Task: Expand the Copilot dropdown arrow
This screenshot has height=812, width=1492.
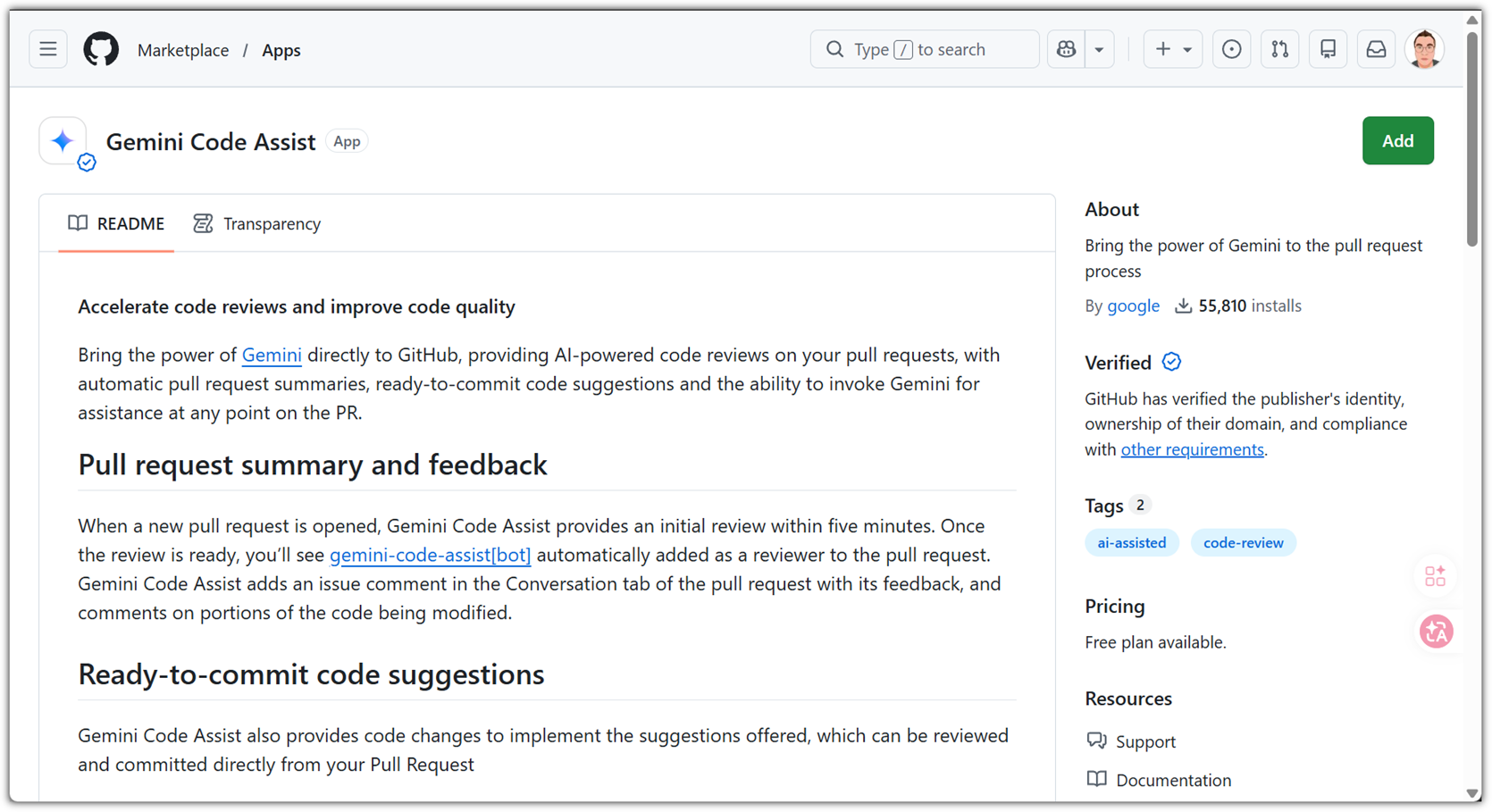Action: click(1100, 50)
